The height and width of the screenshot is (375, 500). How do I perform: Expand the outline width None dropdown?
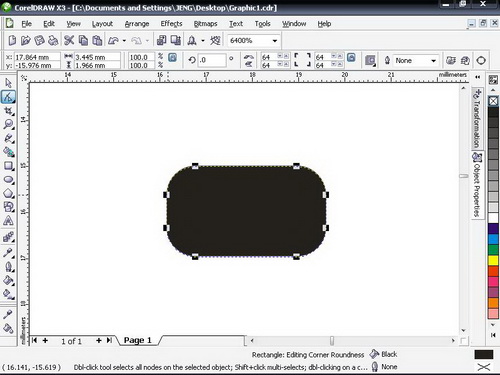(433, 61)
